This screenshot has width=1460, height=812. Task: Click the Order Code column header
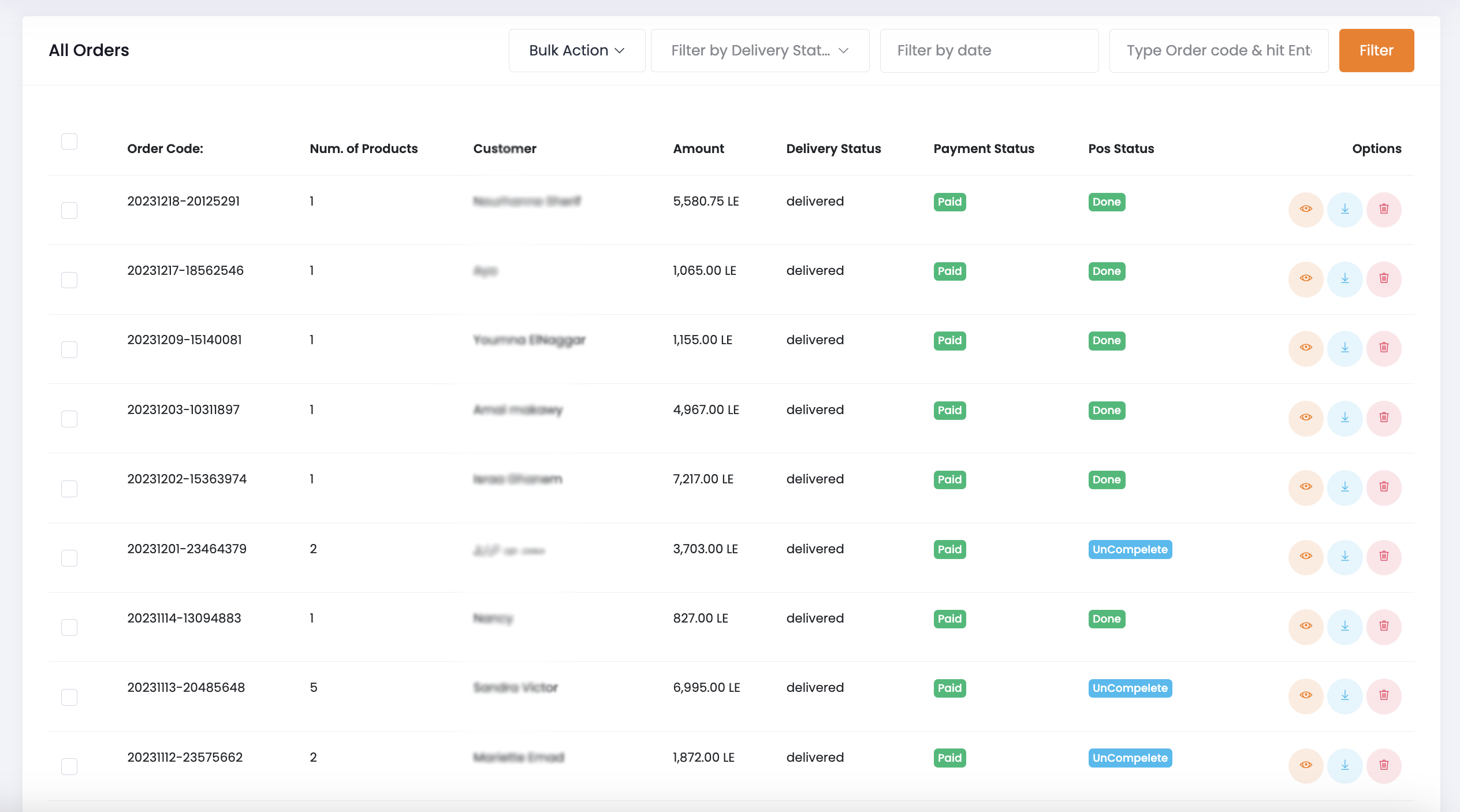tap(165, 149)
